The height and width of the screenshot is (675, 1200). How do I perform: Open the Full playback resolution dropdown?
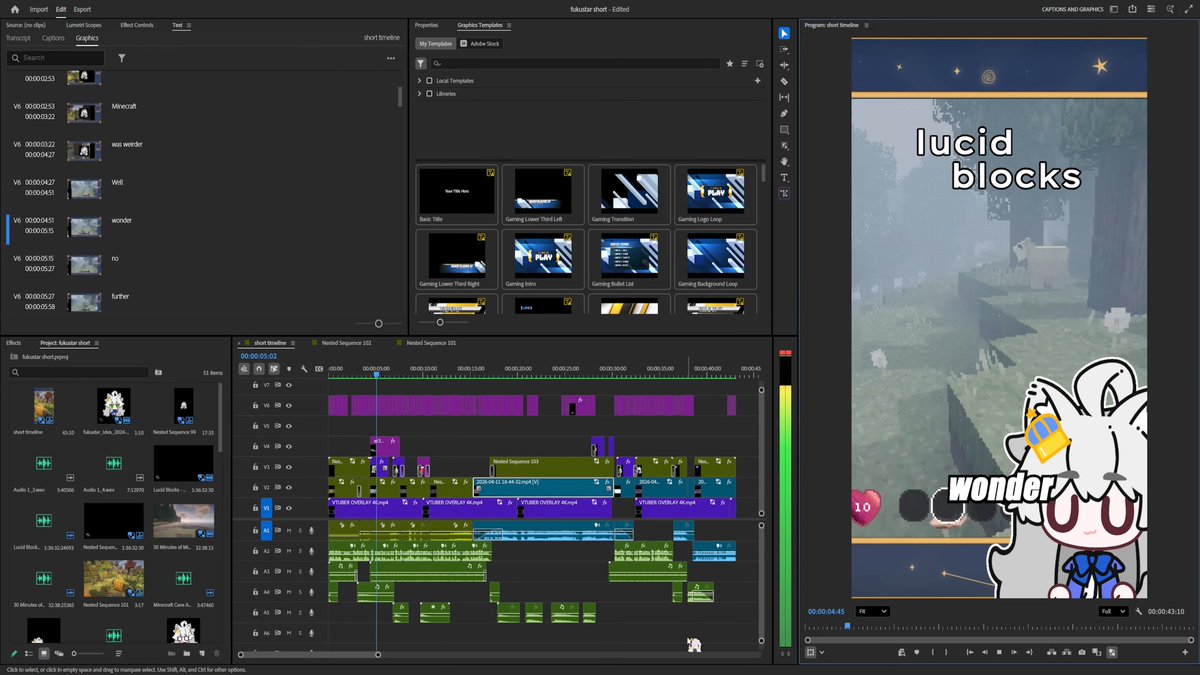1113,611
